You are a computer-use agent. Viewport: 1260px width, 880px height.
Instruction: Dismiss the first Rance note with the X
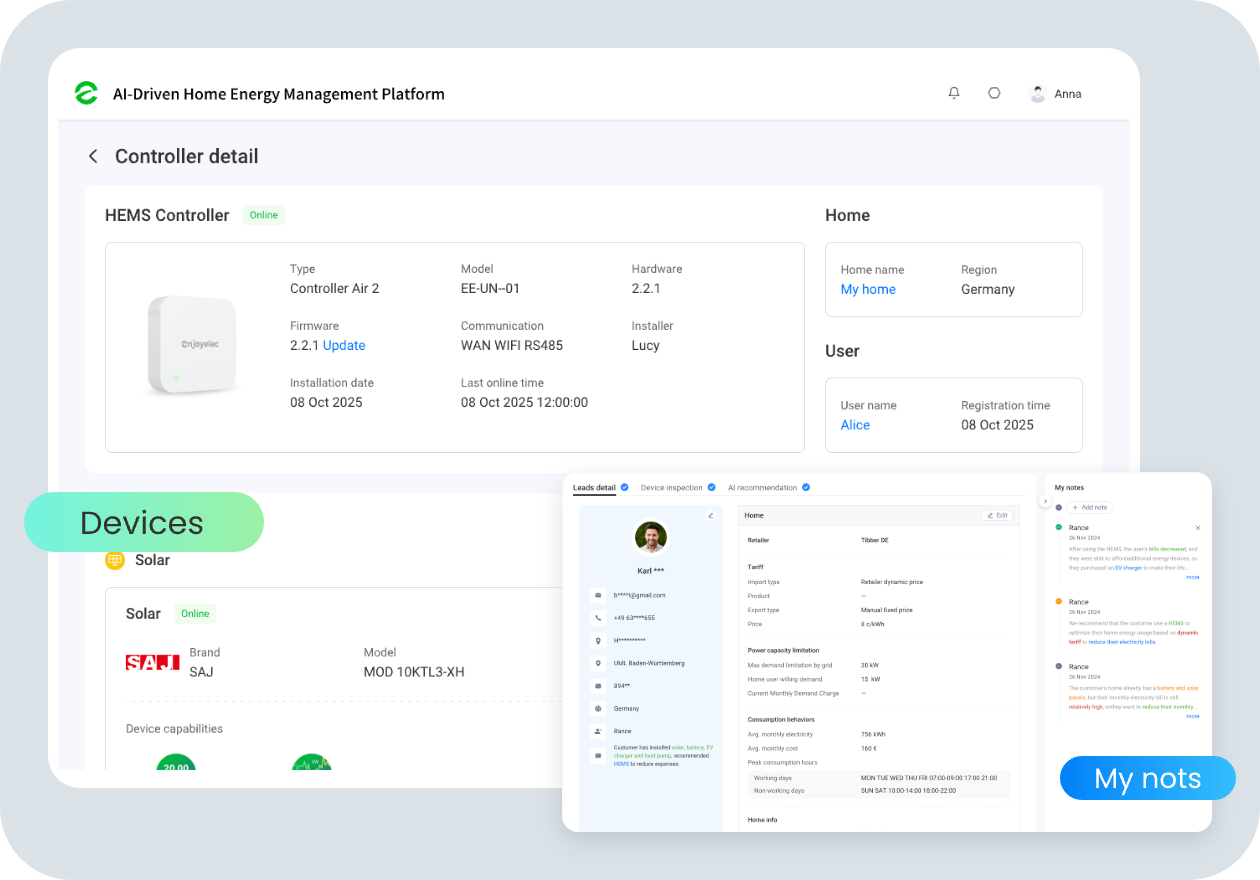pyautogui.click(x=1198, y=528)
